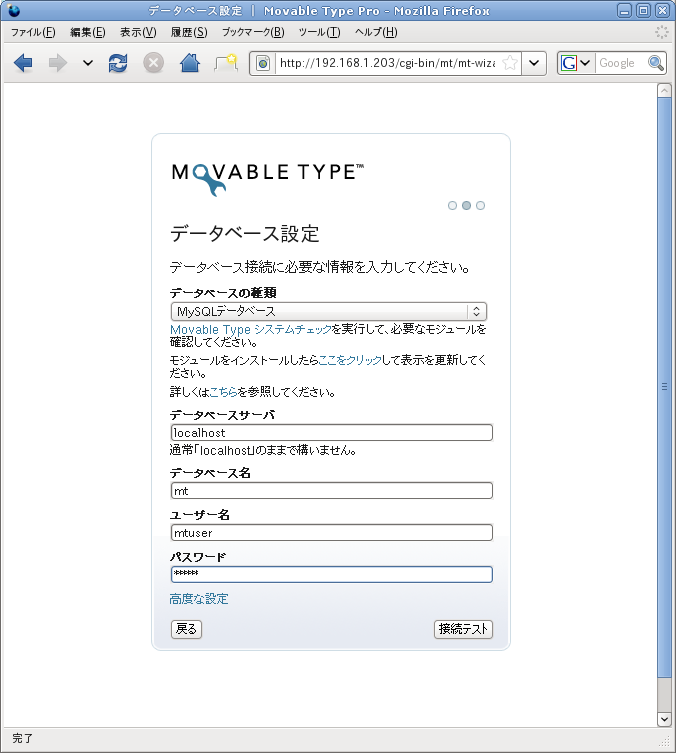Click the データベース設定 page heading
676x753 pixels.
(245, 234)
